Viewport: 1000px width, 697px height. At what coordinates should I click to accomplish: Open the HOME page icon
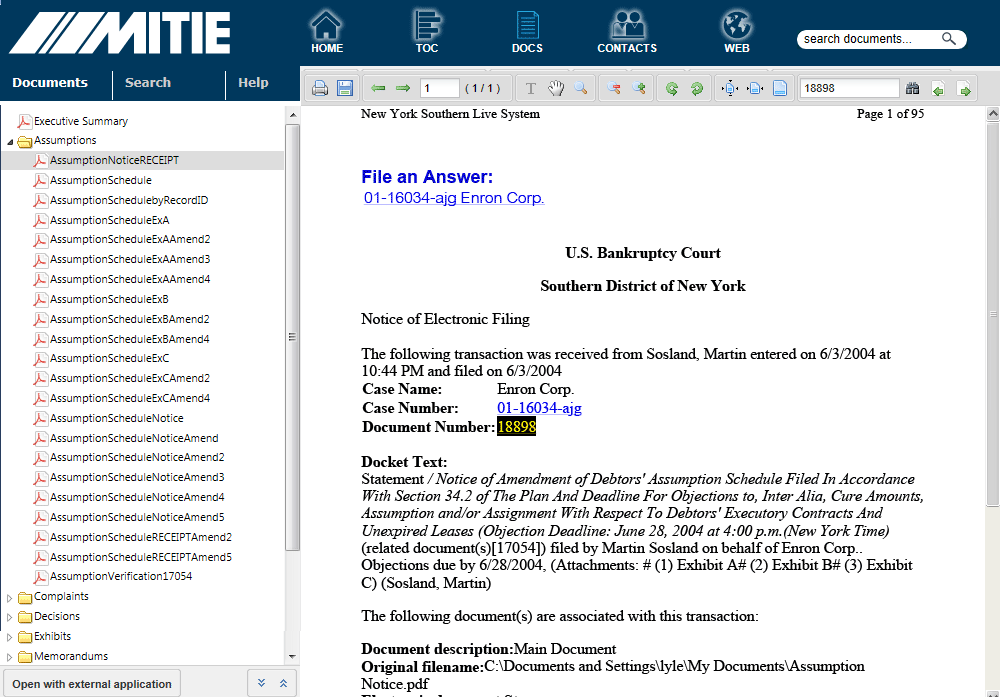click(x=327, y=31)
